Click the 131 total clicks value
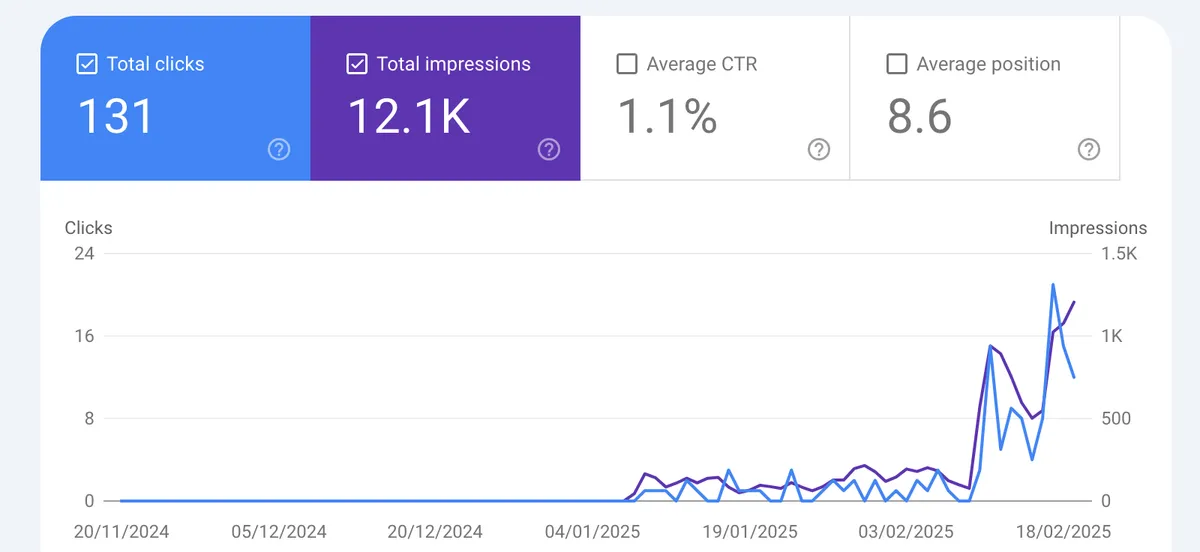 [116, 116]
